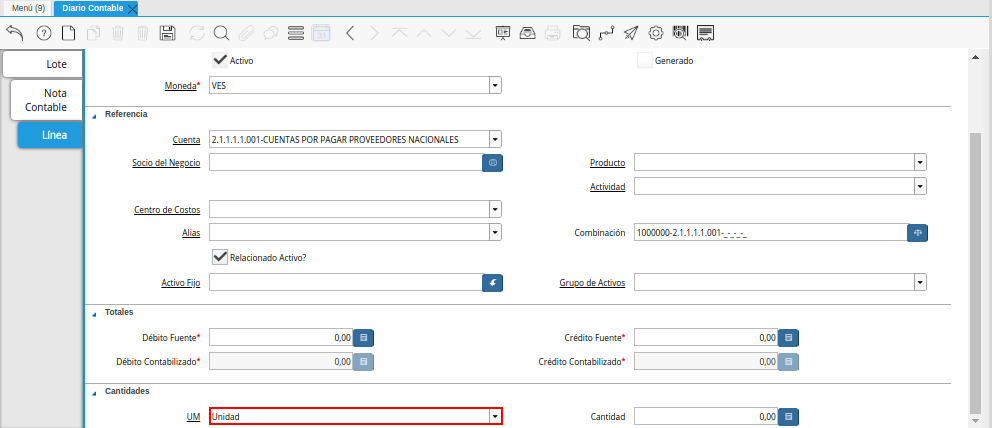Collapse the Referencia section
The height and width of the screenshot is (428, 992).
95,115
